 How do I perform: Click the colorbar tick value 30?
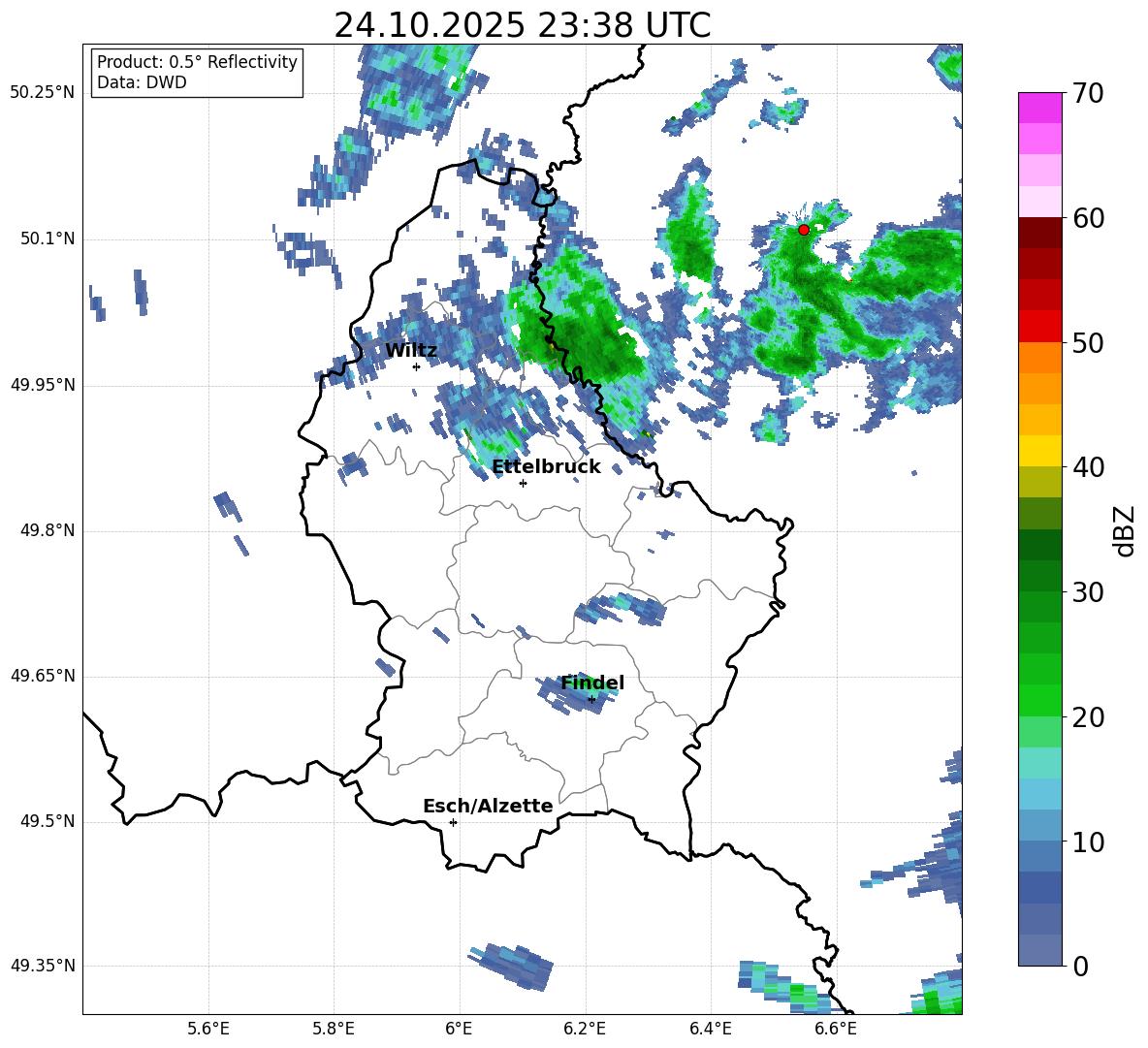coord(1087,592)
